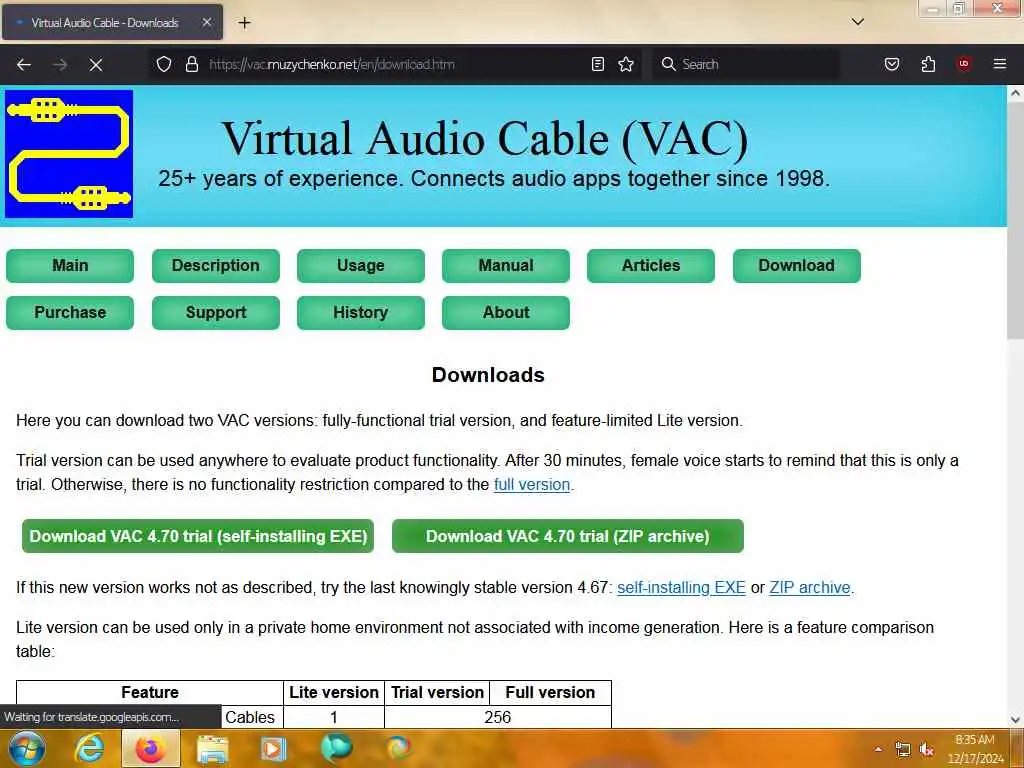The height and width of the screenshot is (768, 1024).
Task: Go to the Main page
Action: [x=70, y=266]
